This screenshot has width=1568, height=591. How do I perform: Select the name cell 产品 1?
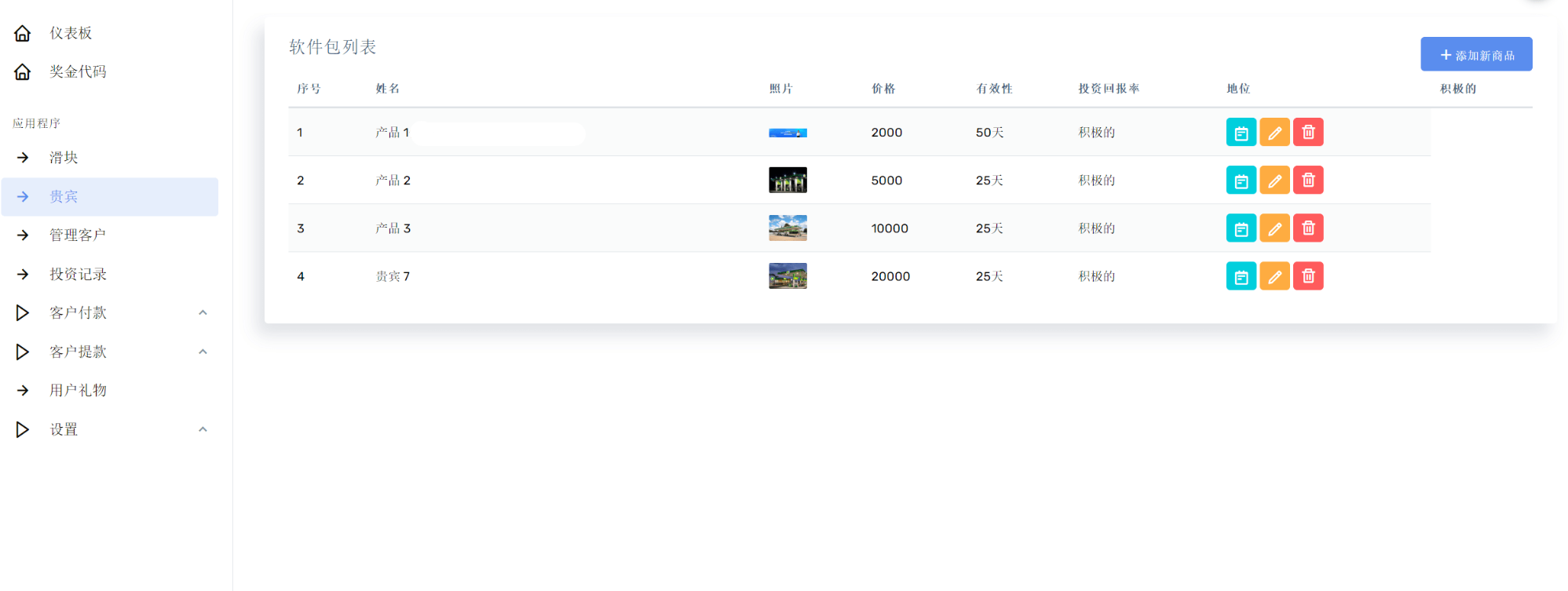(x=393, y=133)
